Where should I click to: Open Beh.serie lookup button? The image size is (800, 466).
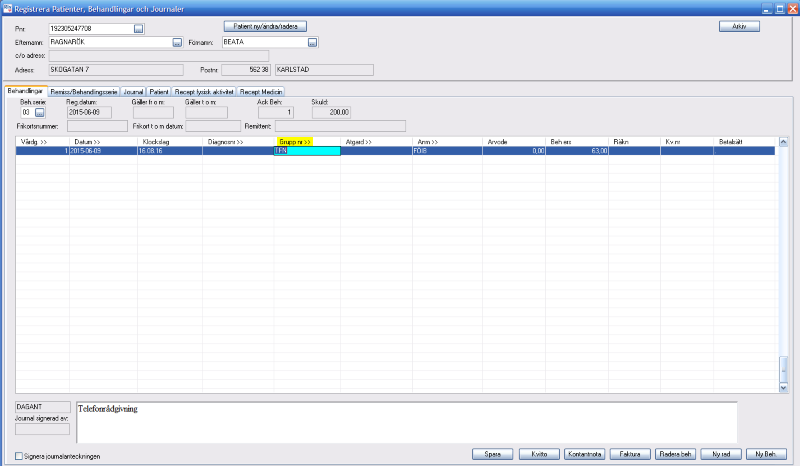40,113
